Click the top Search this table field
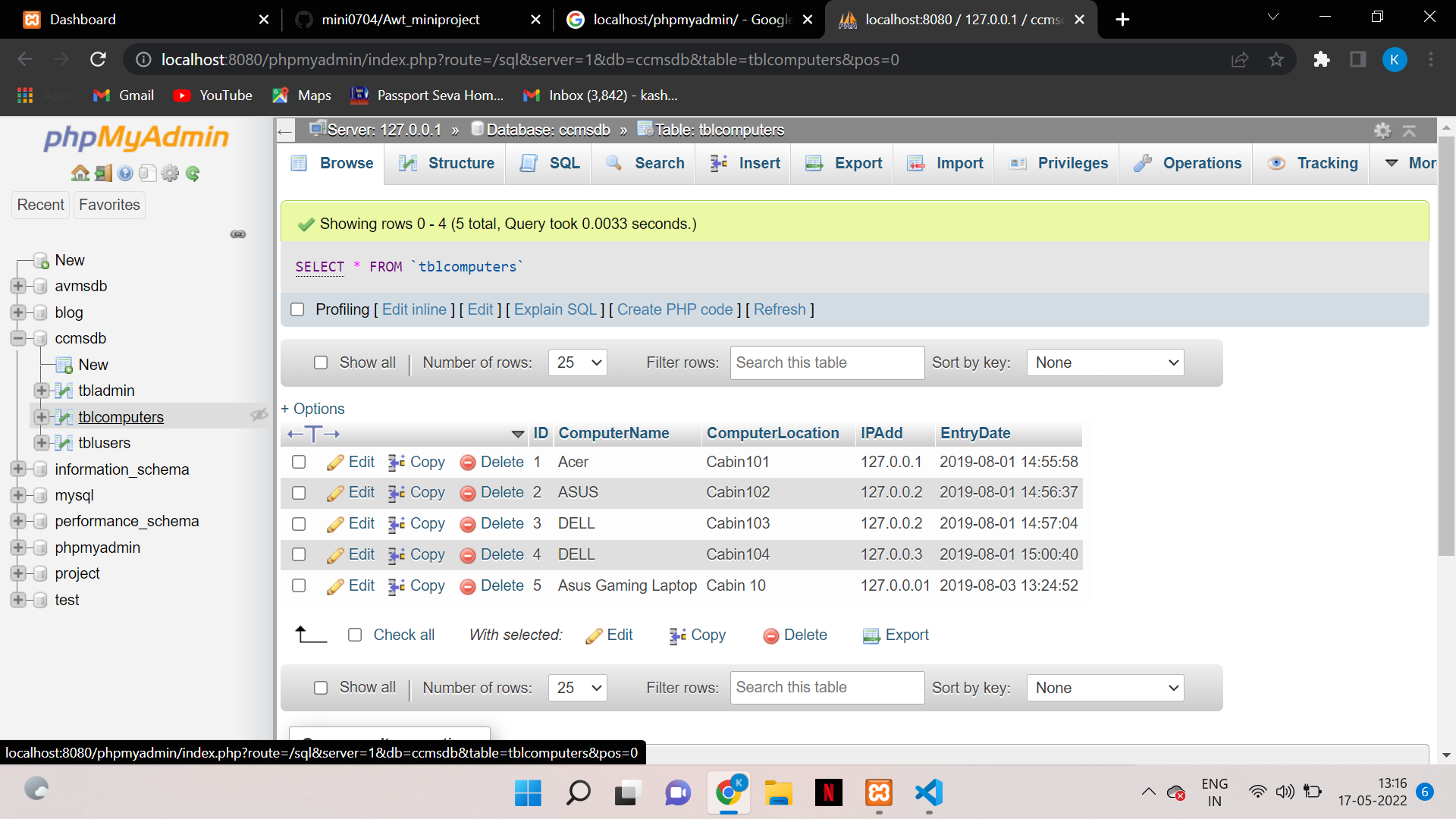Screen dimensions: 1456x819 [x=827, y=362]
